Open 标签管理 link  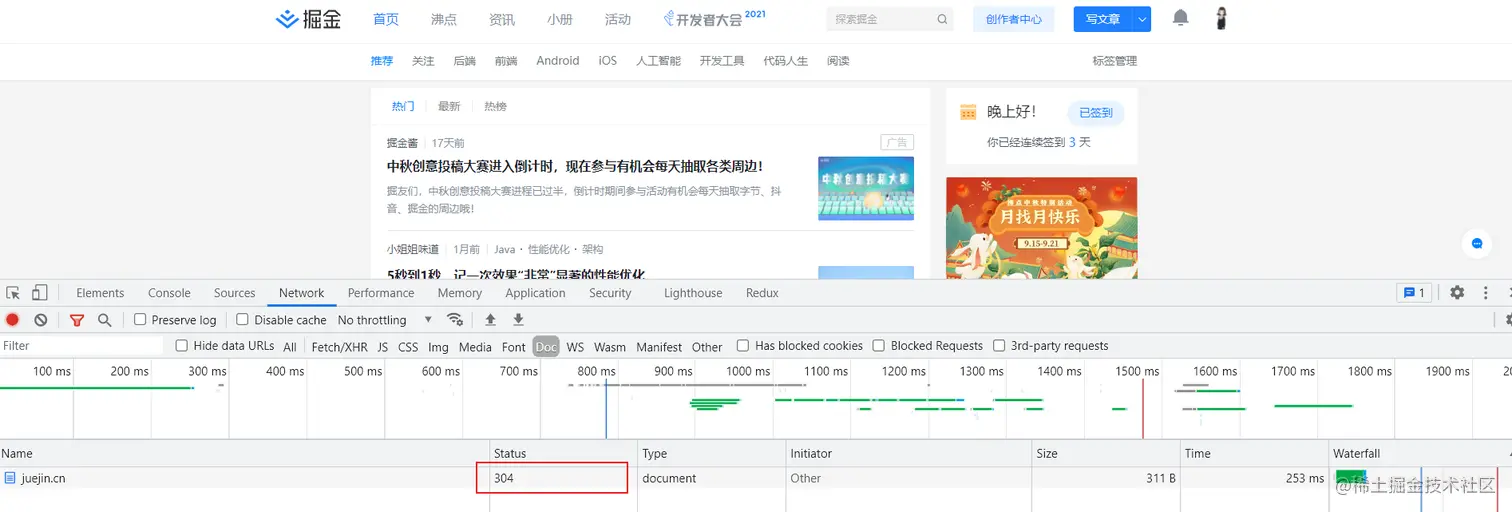(x=1114, y=61)
